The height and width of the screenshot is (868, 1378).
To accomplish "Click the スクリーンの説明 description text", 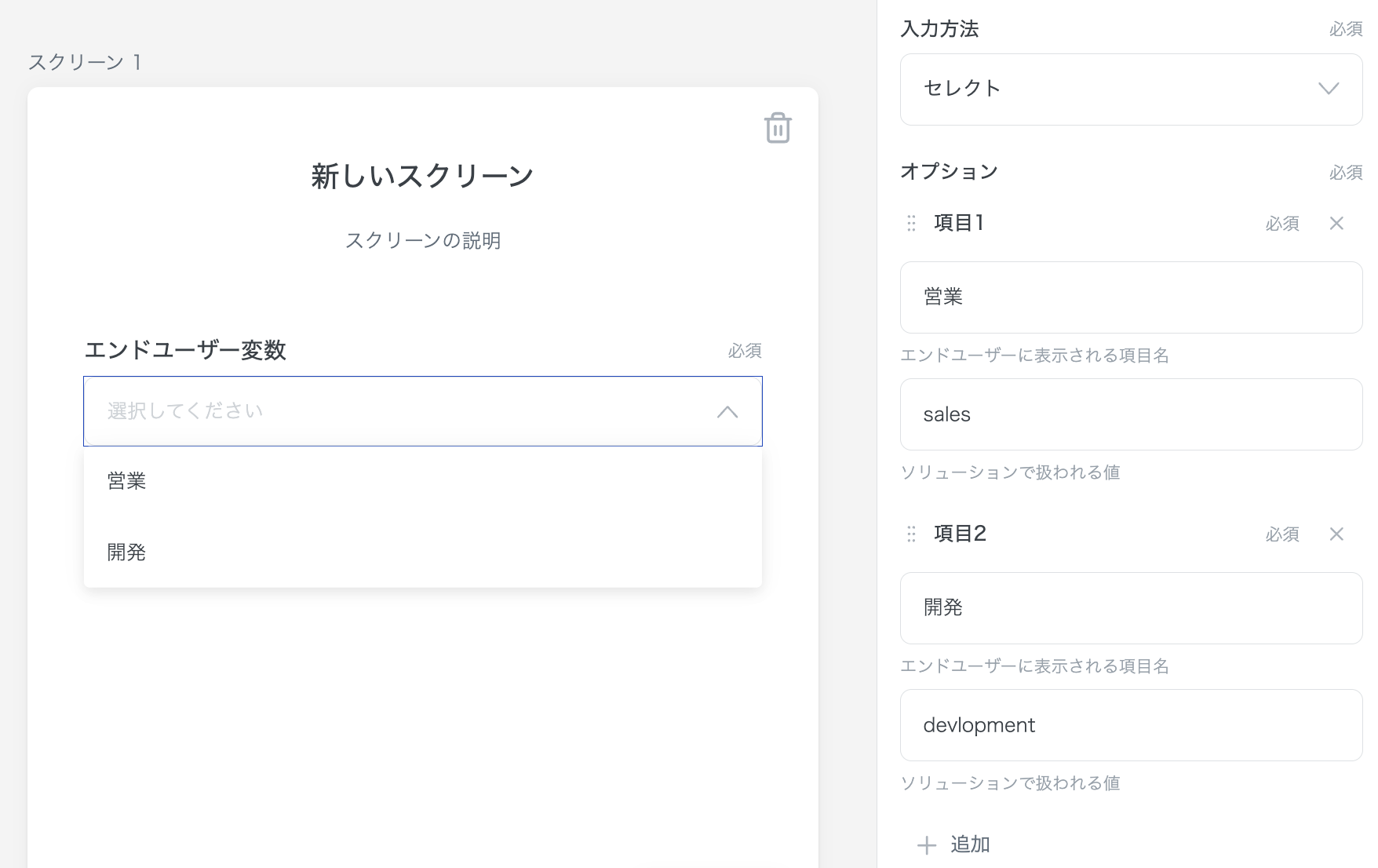I will coord(422,241).
